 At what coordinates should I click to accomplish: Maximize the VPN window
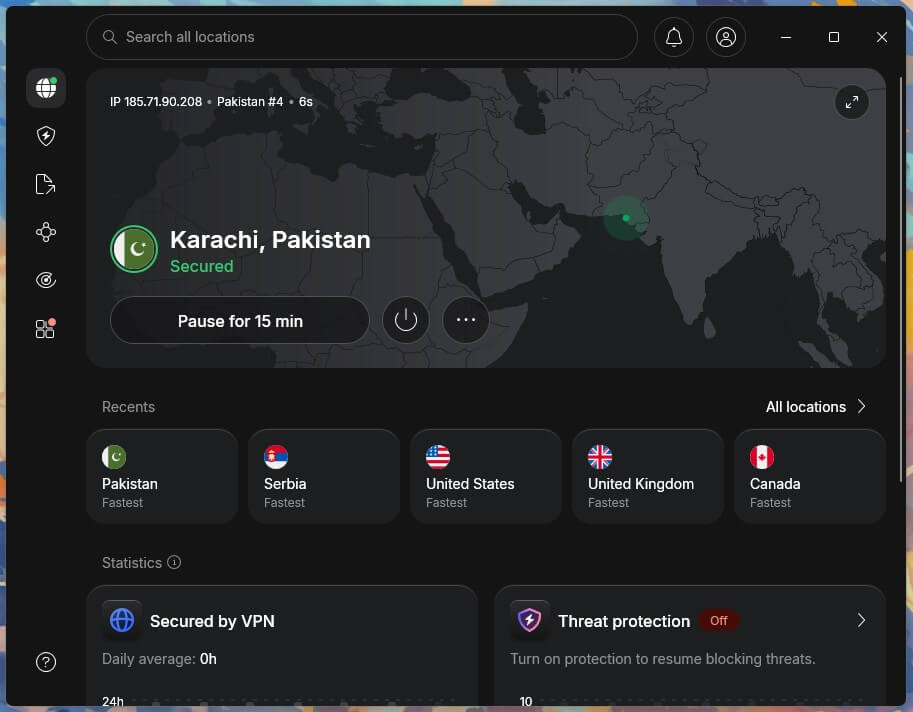(834, 37)
